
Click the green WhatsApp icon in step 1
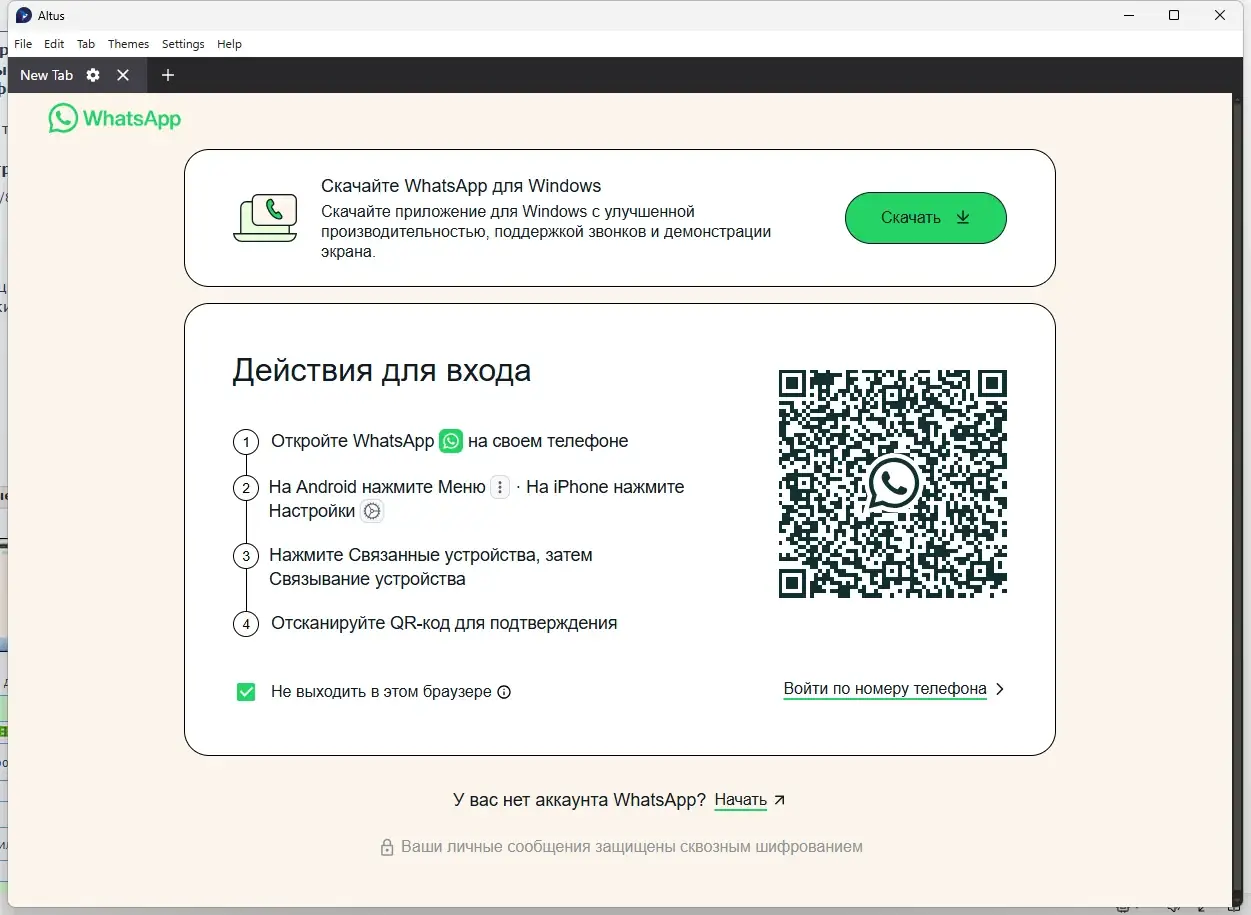click(x=451, y=441)
